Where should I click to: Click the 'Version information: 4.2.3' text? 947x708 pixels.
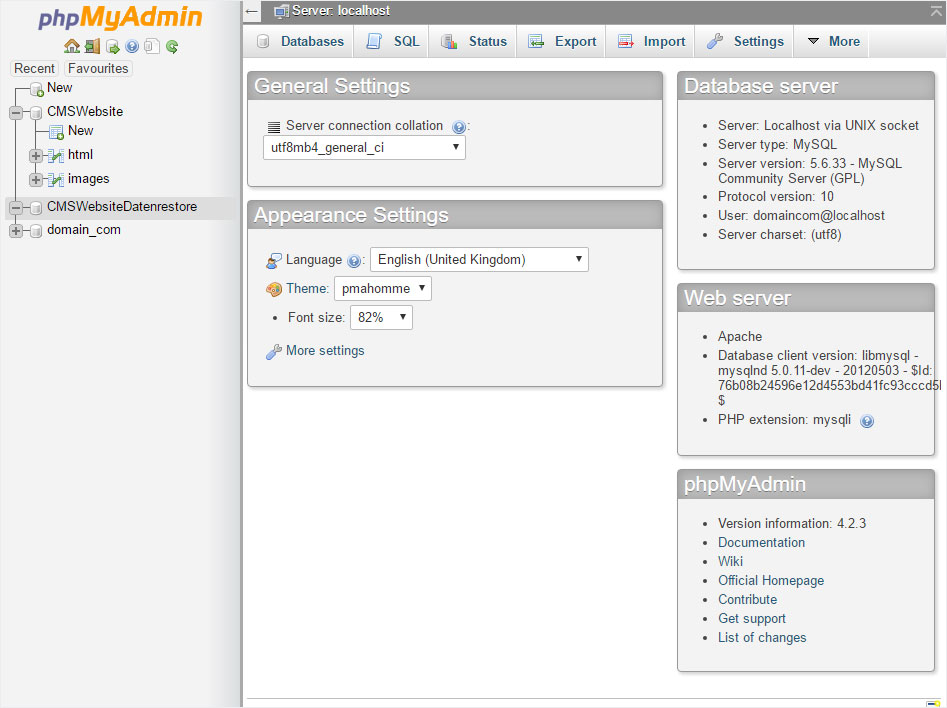click(x=792, y=523)
